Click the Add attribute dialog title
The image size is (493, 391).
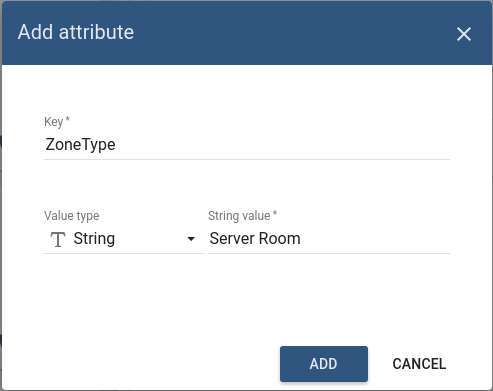click(x=76, y=32)
